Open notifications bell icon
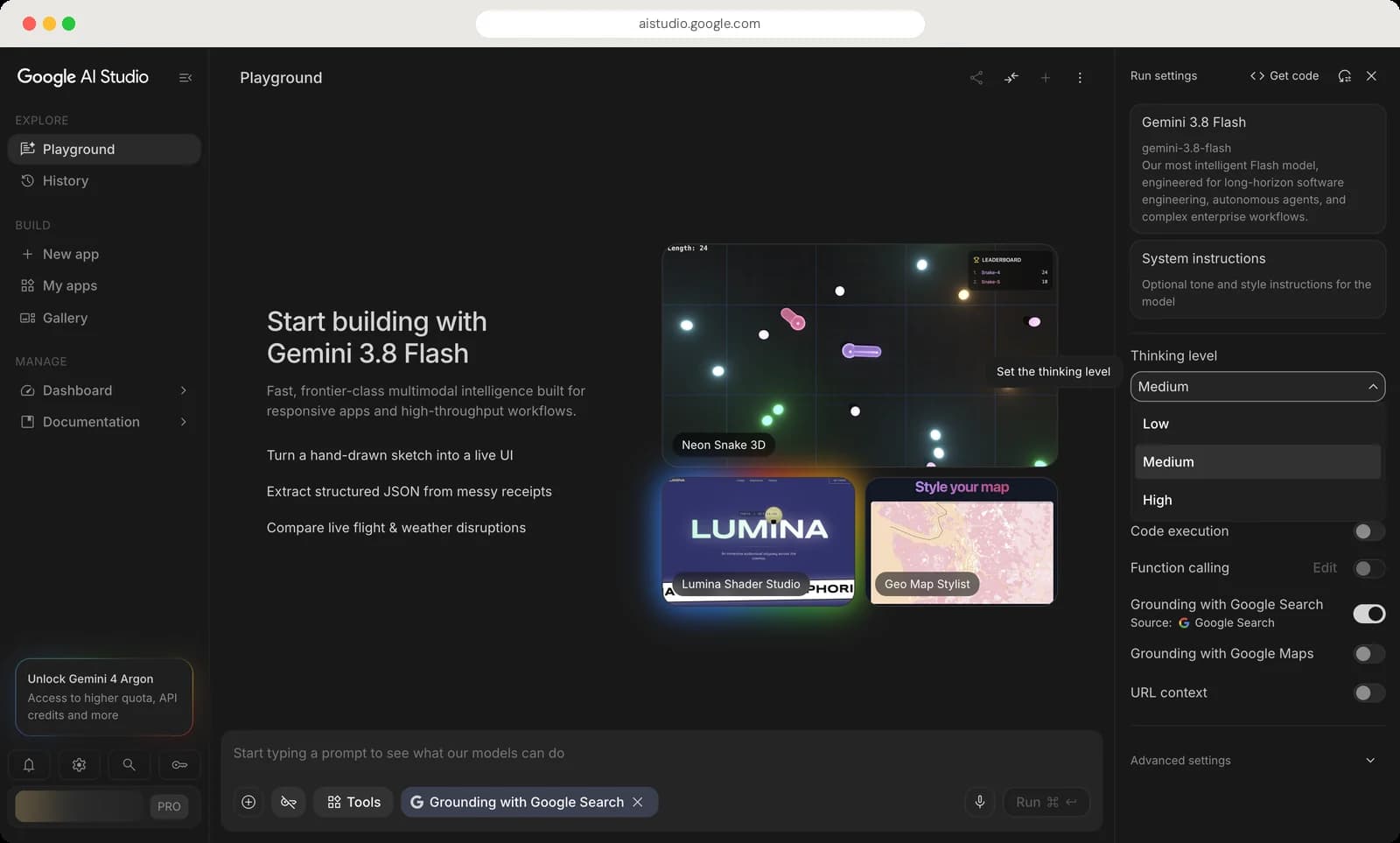Screen dimensions: 1400x843 pos(29,765)
